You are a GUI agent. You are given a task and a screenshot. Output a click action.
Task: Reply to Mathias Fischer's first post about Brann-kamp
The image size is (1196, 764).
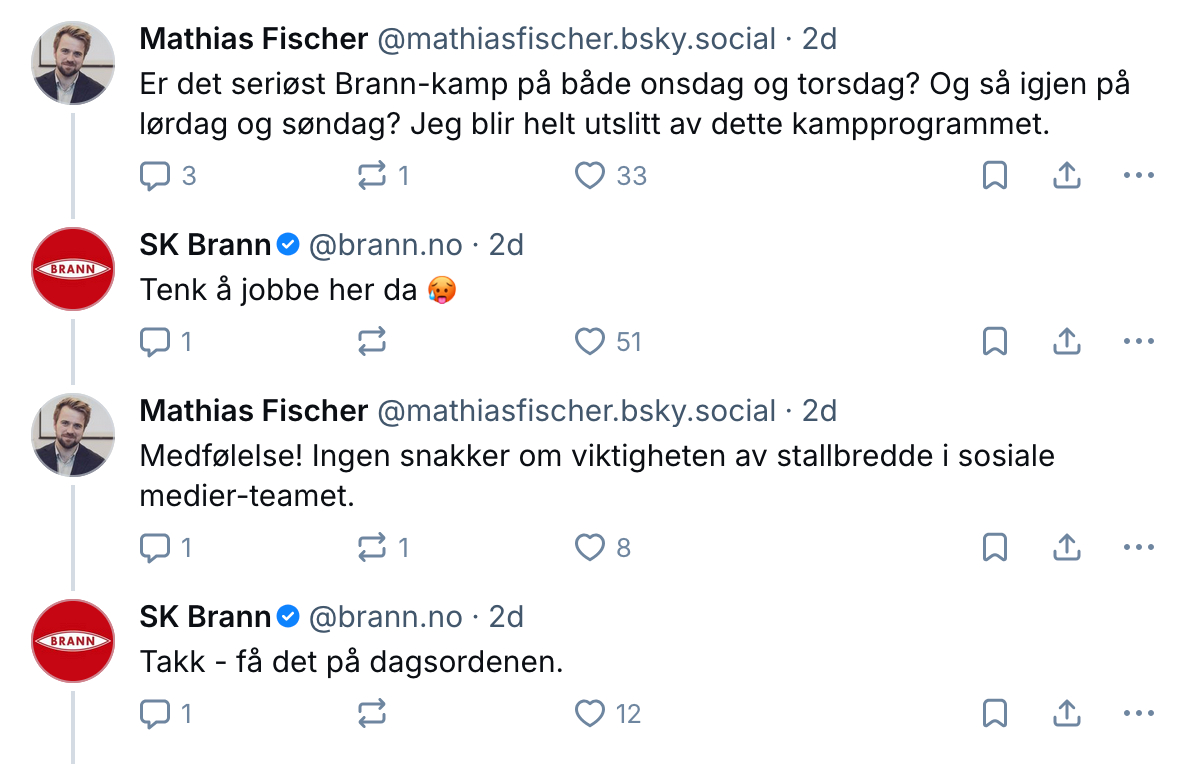click(x=154, y=176)
